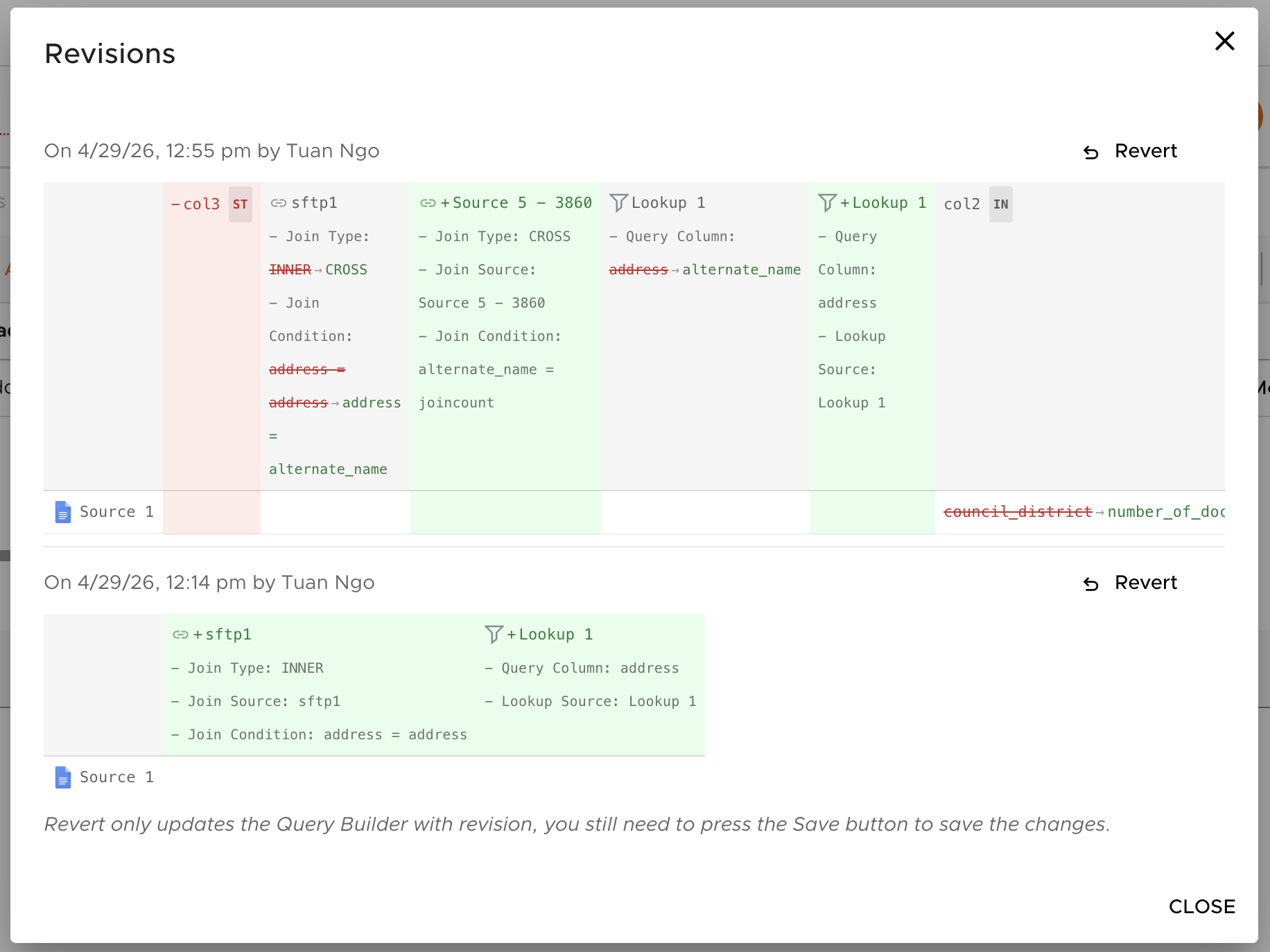Click 'Join Source: sftp1' line
Screen dimensions: 1270x952
point(256,701)
